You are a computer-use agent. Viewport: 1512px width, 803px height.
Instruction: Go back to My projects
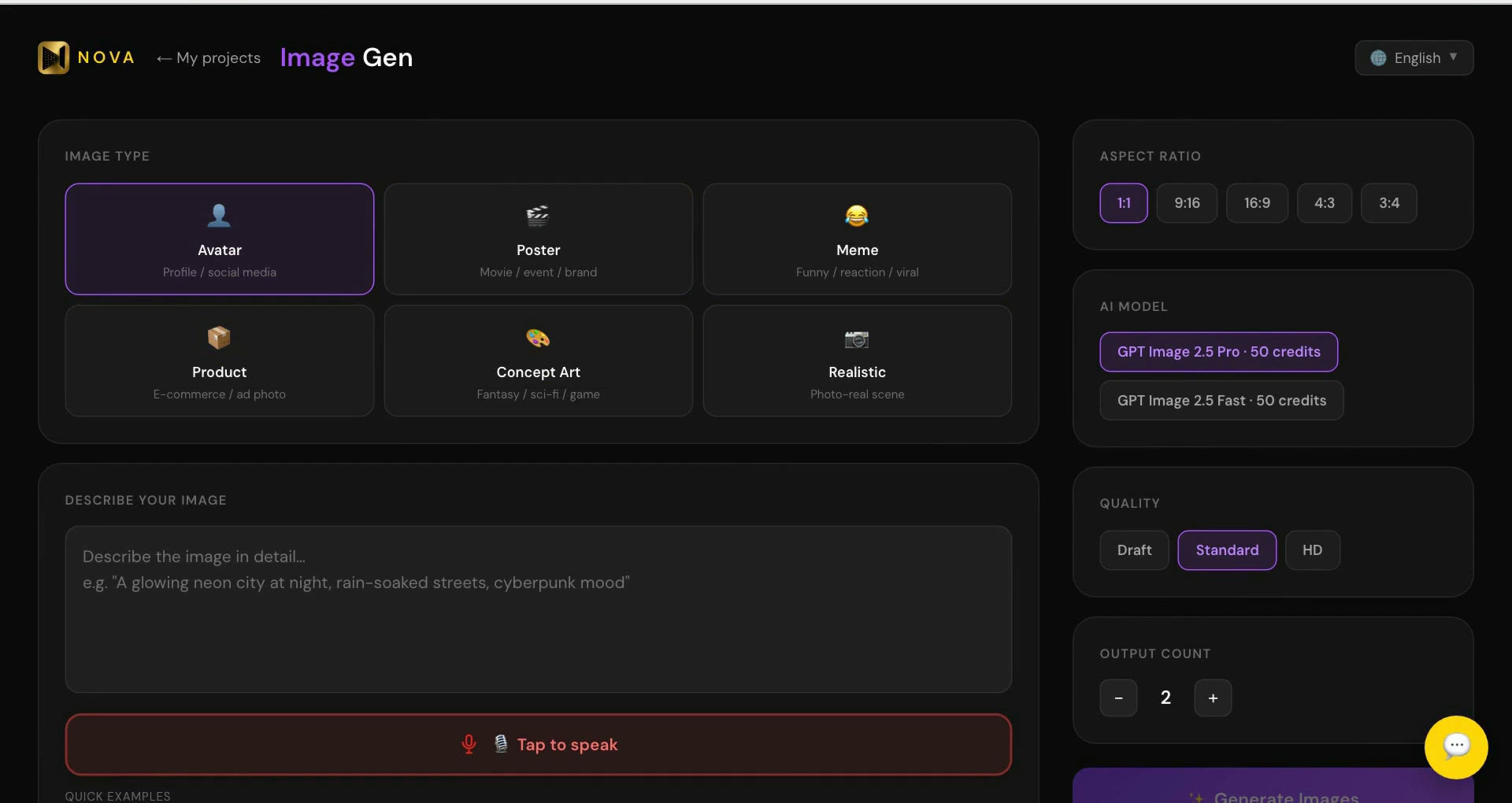[209, 58]
